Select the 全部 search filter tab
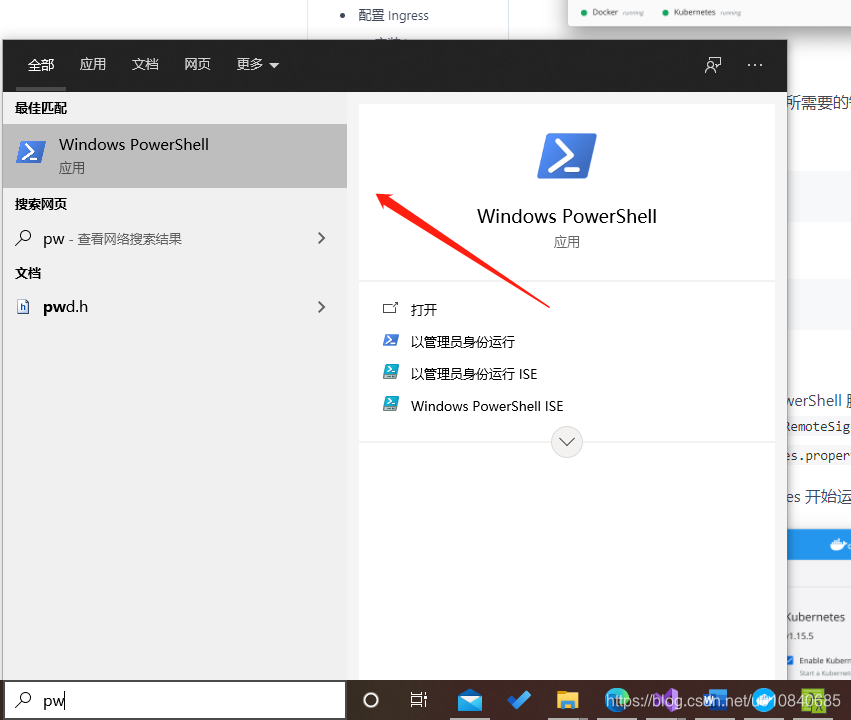851x720 pixels. 41,65
